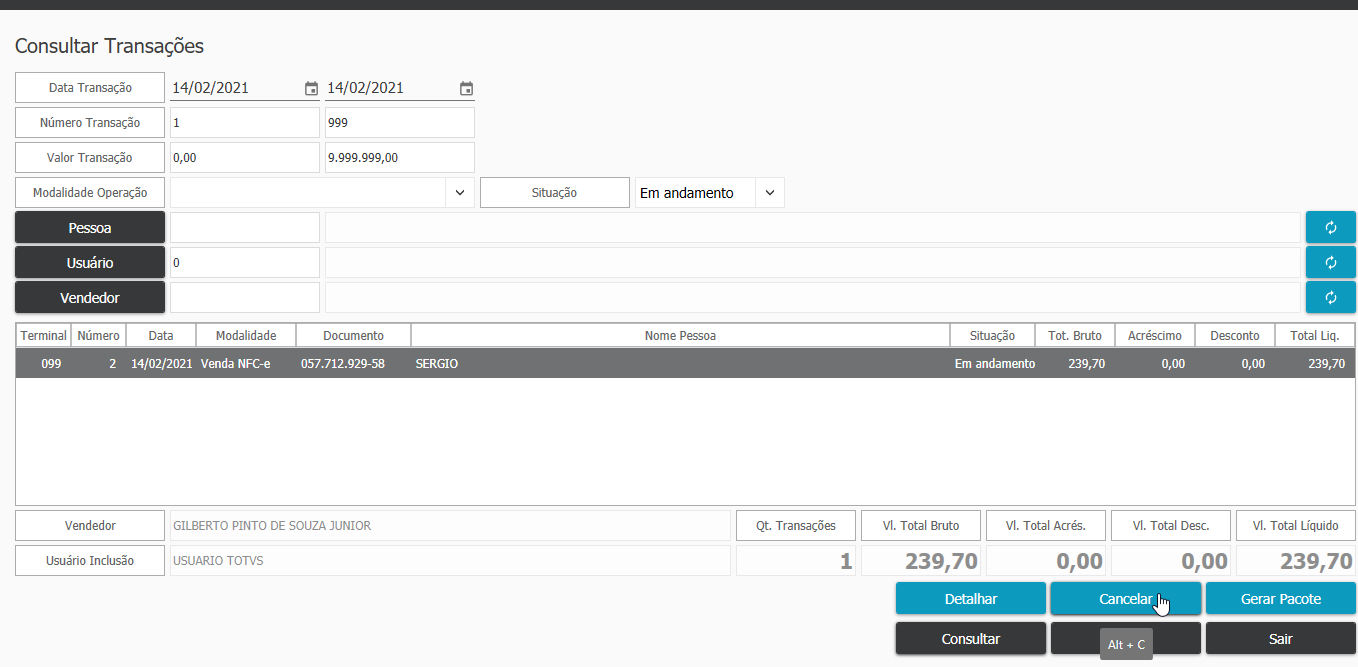This screenshot has width=1358, height=667.
Task: Edit maximum Número Transação field with 999
Action: [399, 123]
